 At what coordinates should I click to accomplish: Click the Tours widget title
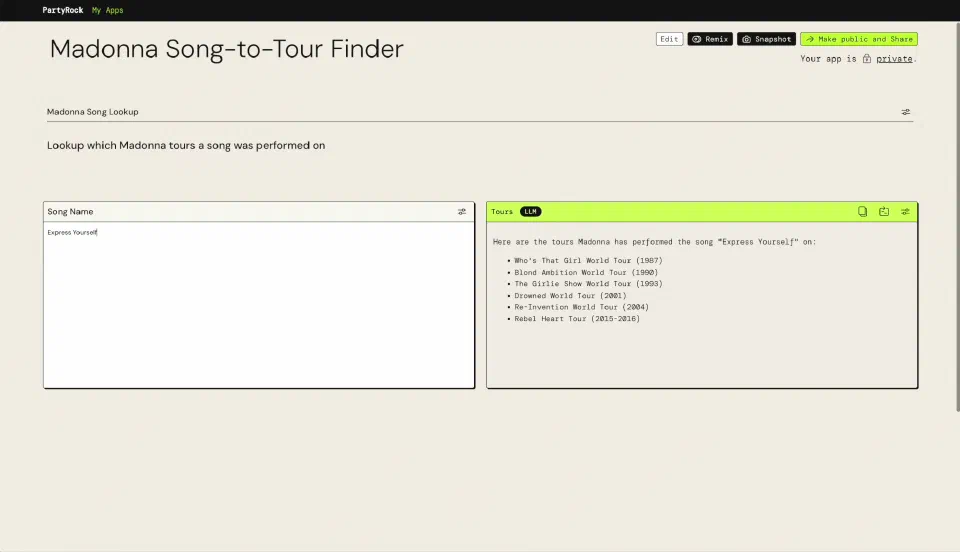pos(502,212)
